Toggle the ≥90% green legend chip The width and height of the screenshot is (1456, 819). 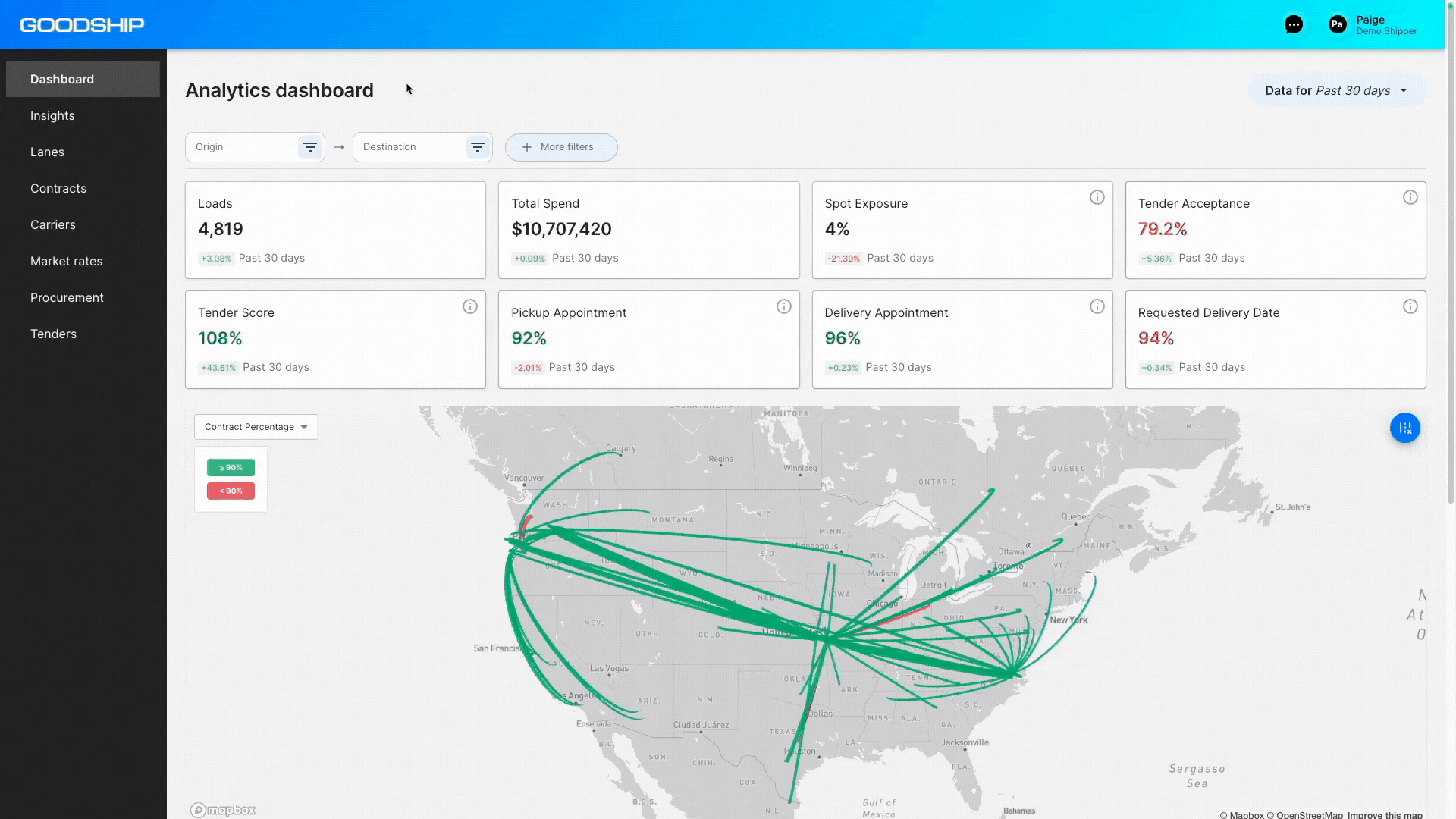pyautogui.click(x=231, y=468)
